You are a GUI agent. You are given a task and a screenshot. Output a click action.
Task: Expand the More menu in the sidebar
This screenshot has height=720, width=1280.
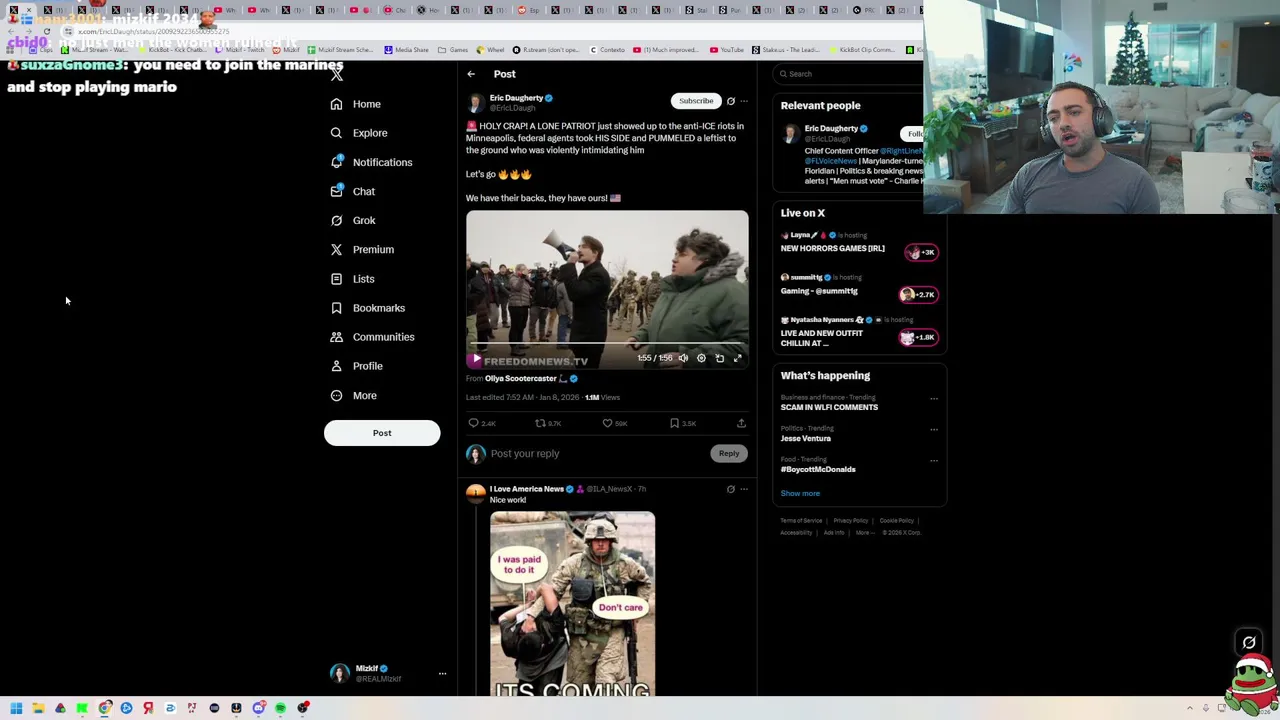click(x=353, y=395)
